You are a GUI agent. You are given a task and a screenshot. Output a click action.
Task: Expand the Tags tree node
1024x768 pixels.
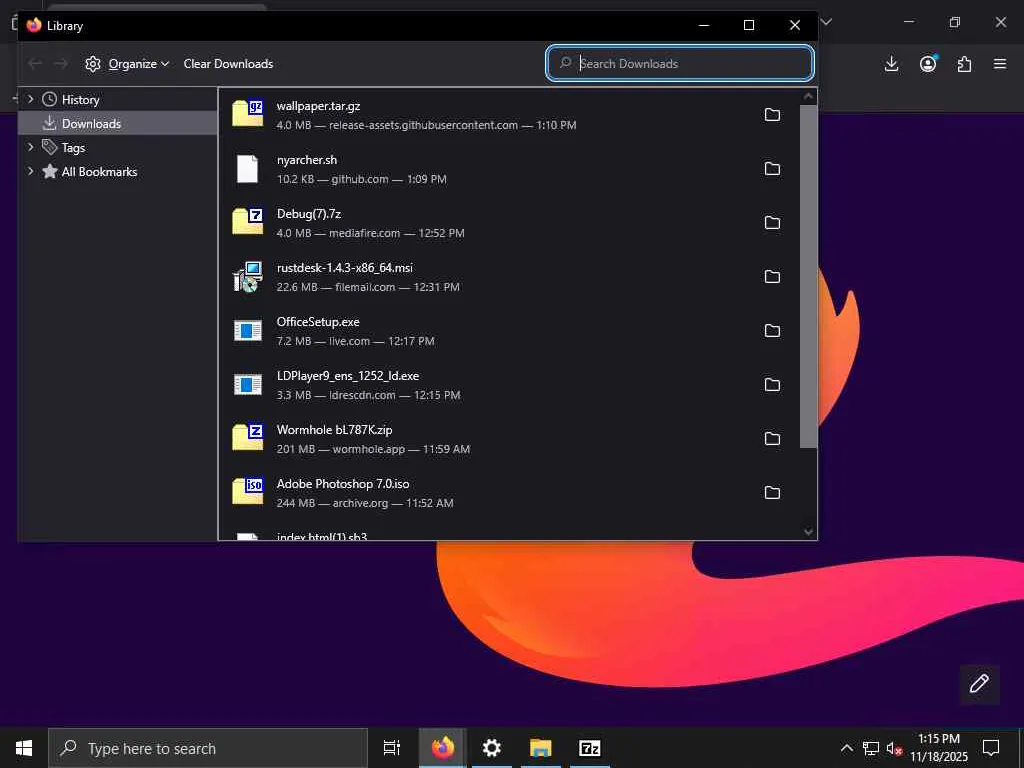pos(31,147)
